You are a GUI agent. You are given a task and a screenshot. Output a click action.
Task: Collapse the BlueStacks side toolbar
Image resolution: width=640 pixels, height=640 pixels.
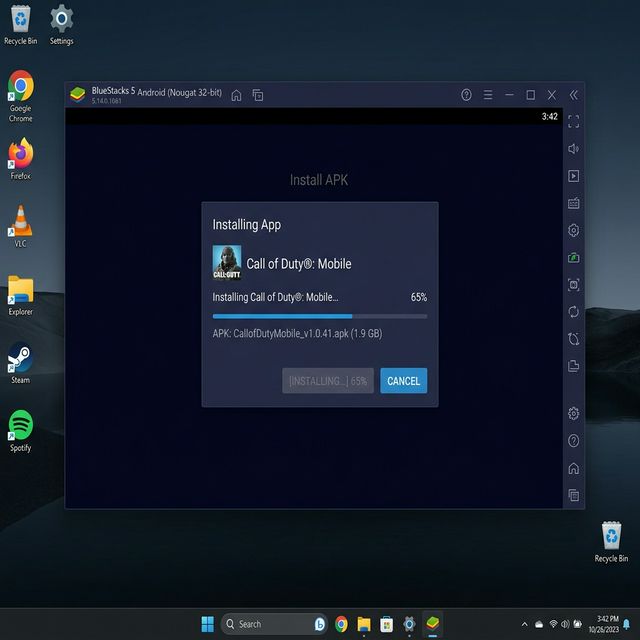coord(573,95)
